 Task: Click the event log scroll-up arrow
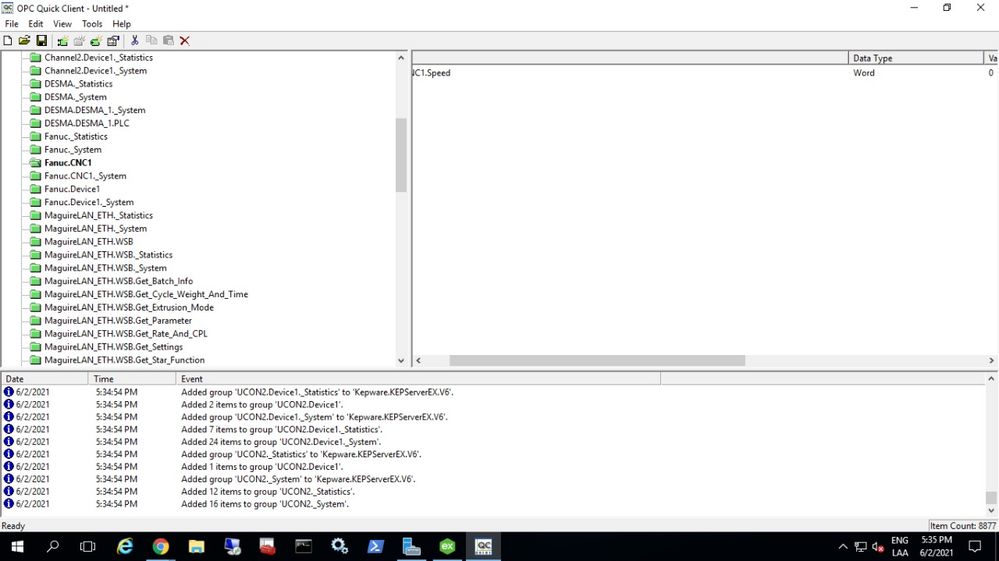click(x=991, y=379)
